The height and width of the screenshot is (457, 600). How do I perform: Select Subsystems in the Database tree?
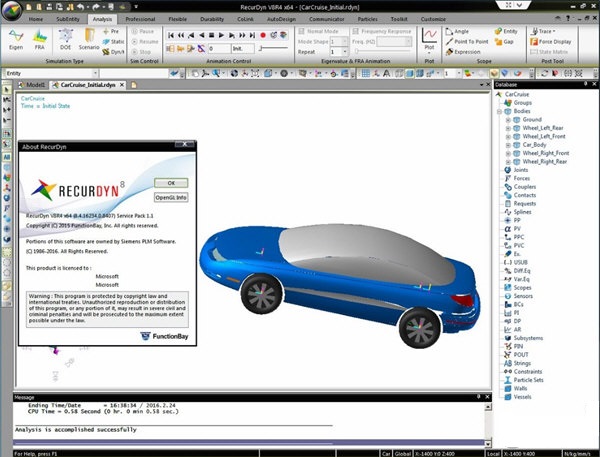(x=528, y=338)
